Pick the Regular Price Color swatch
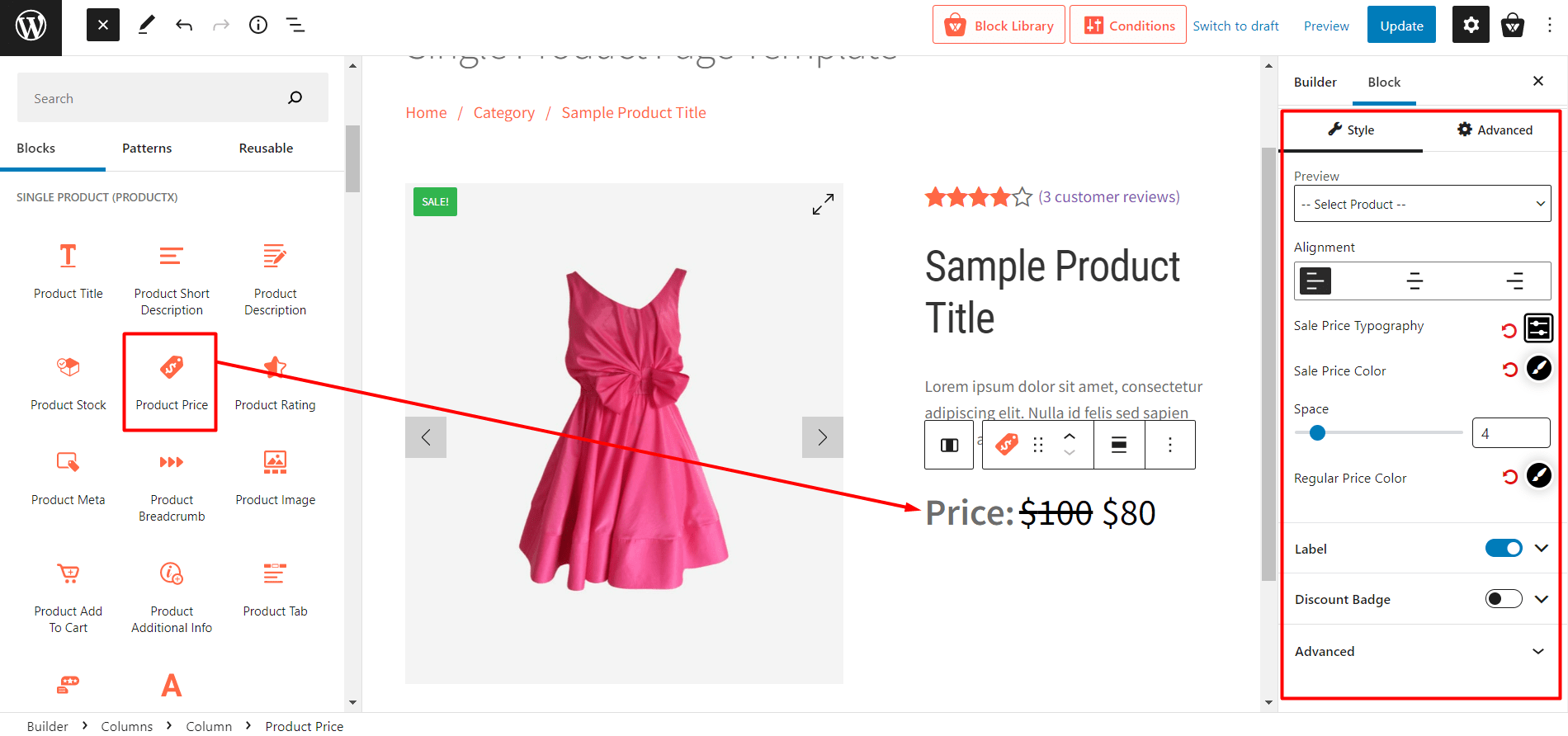Screen dimensions: 1568x736 [x=1539, y=475]
